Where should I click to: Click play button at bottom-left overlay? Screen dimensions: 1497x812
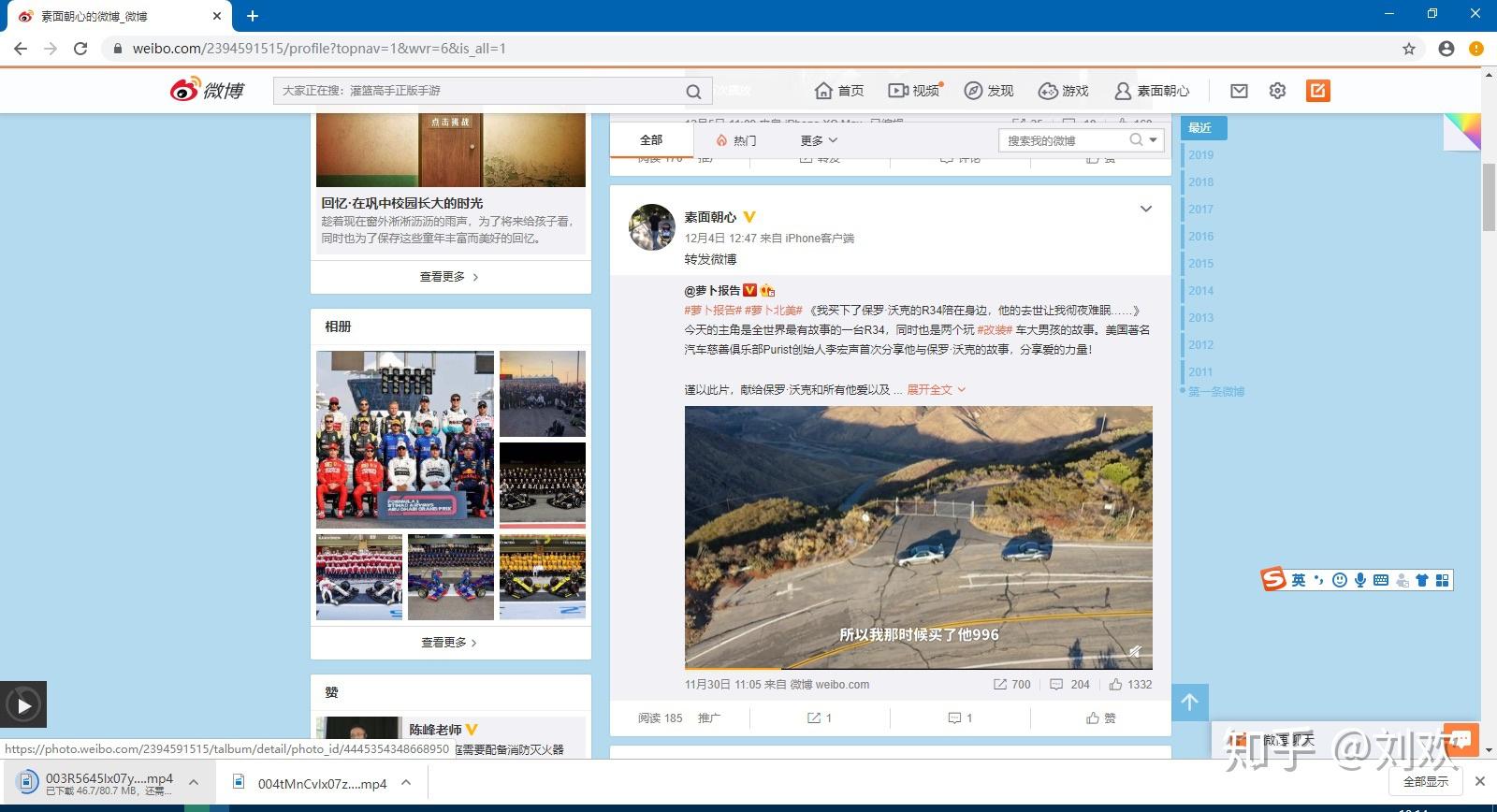(23, 705)
